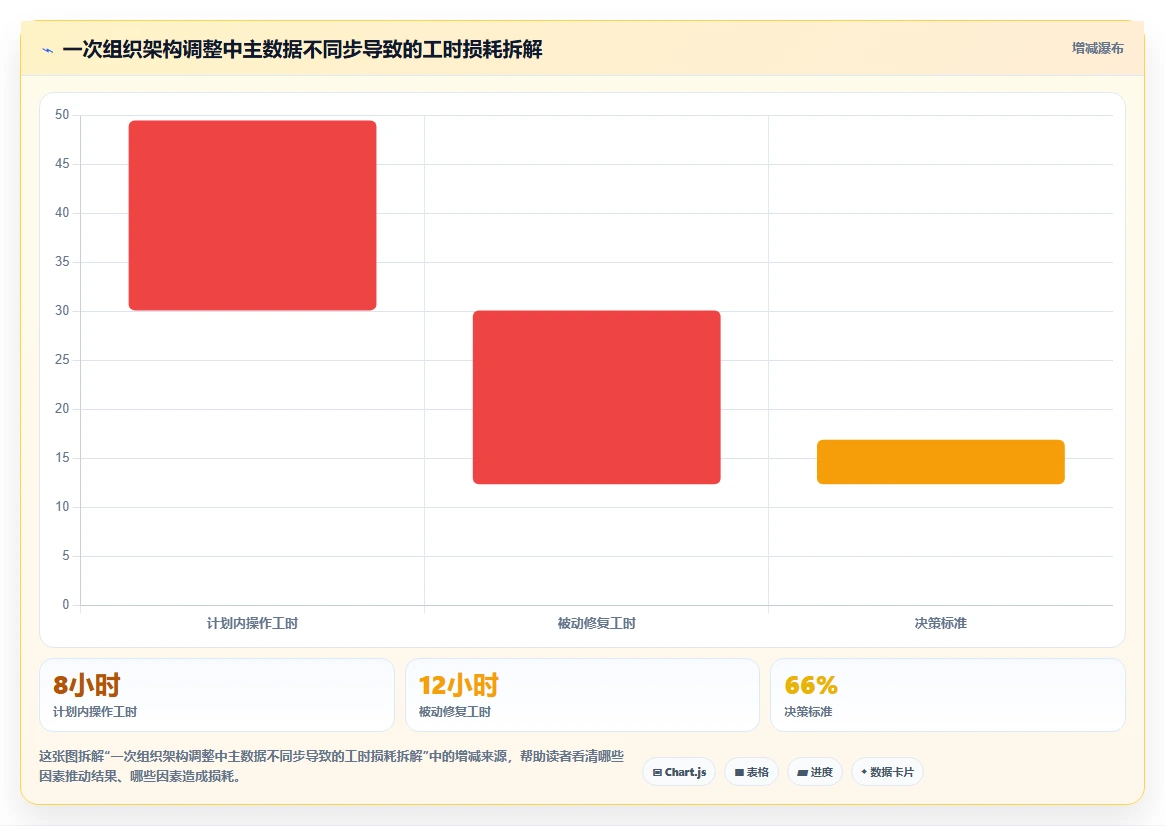Click the 12小时 value card
Screen dimensions: 1165x826
pos(582,695)
